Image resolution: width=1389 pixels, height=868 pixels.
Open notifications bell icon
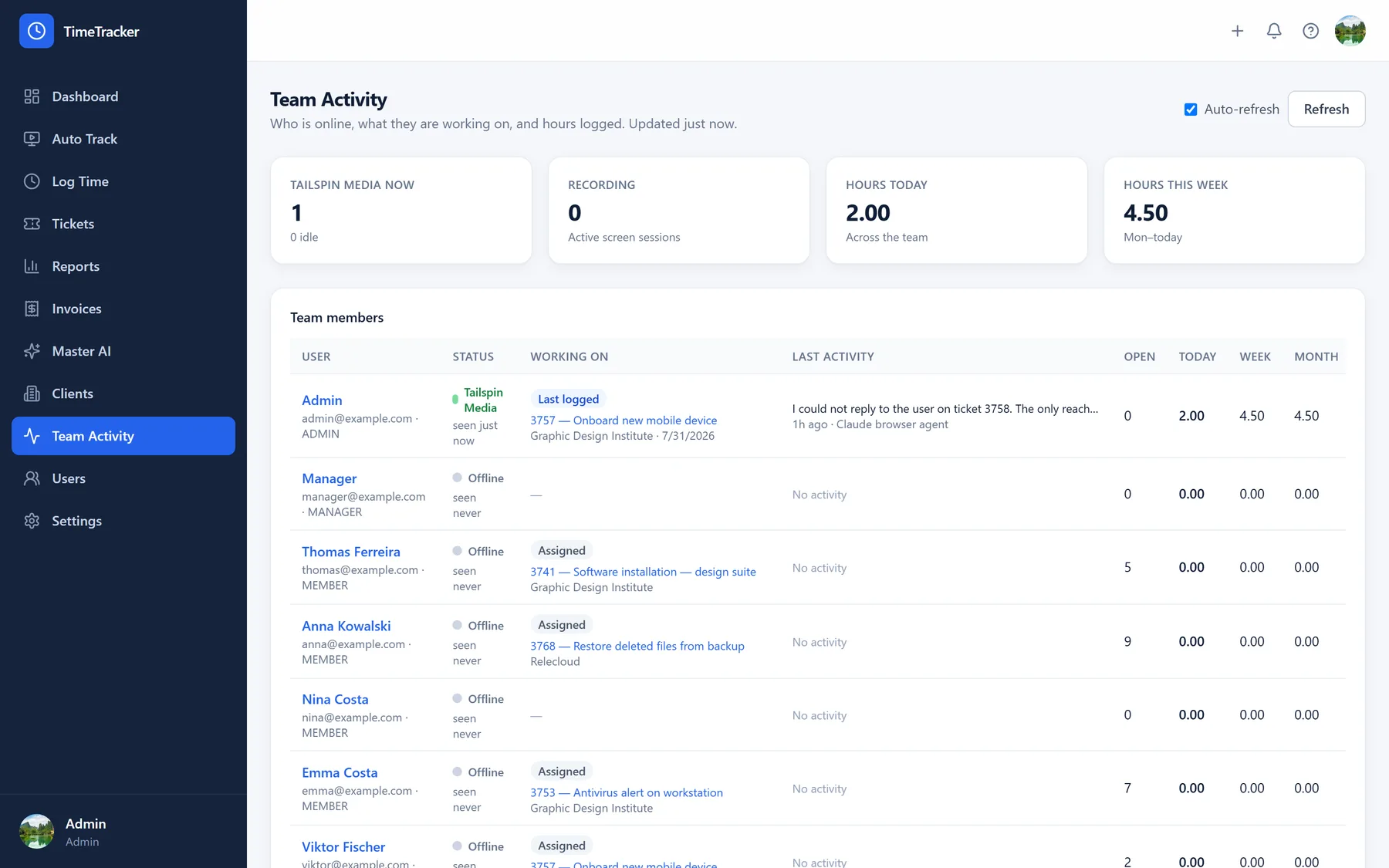pos(1274,31)
